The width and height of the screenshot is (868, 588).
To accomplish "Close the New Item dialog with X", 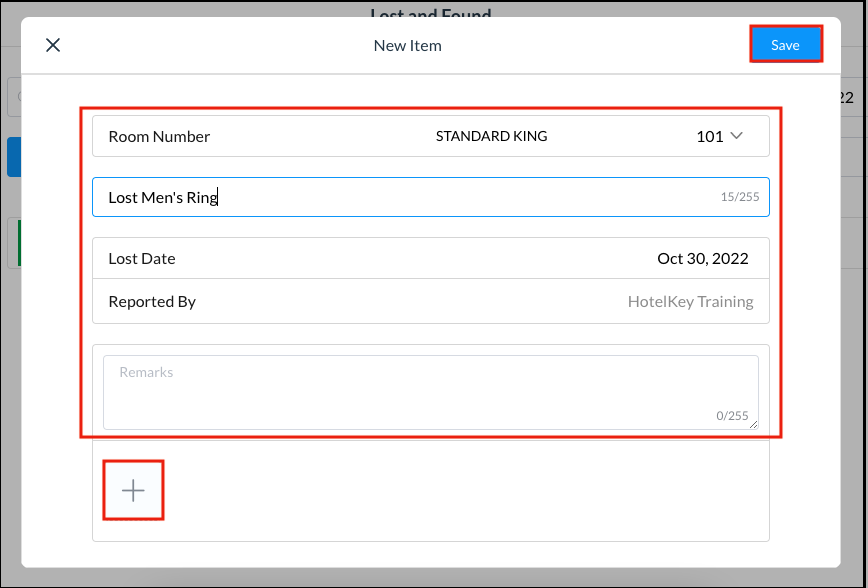I will [53, 45].
